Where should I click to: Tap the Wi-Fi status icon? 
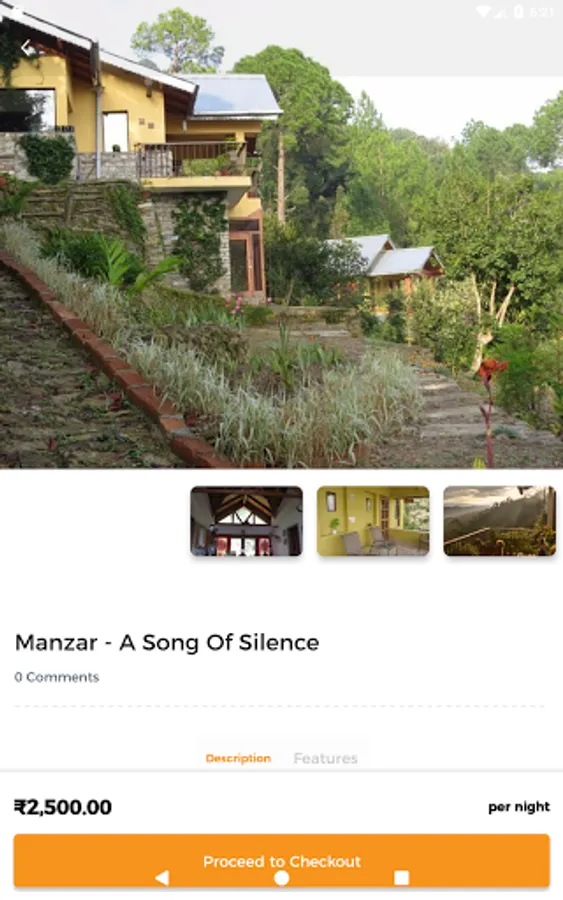484,12
